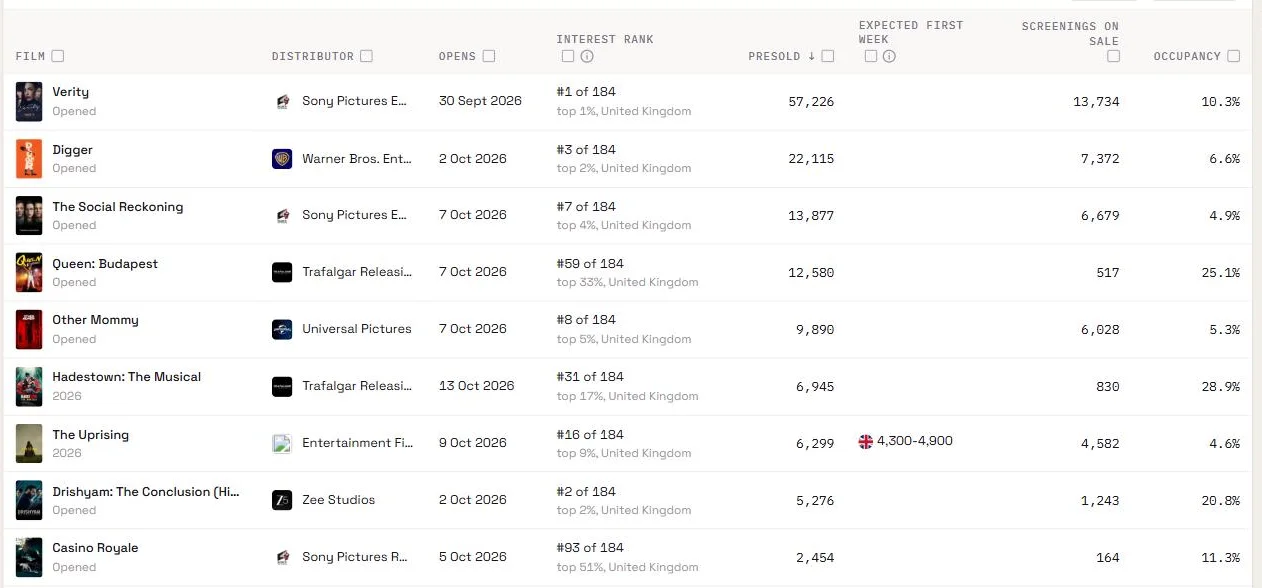Select the Drishyam: The Conclusion row title

tap(146, 492)
